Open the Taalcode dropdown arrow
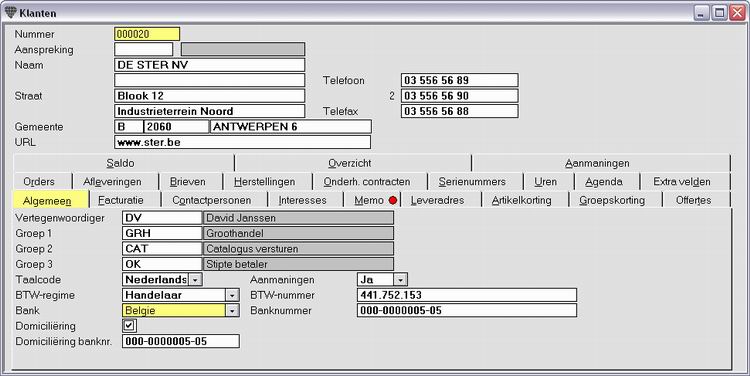The height and width of the screenshot is (376, 750). click(195, 280)
